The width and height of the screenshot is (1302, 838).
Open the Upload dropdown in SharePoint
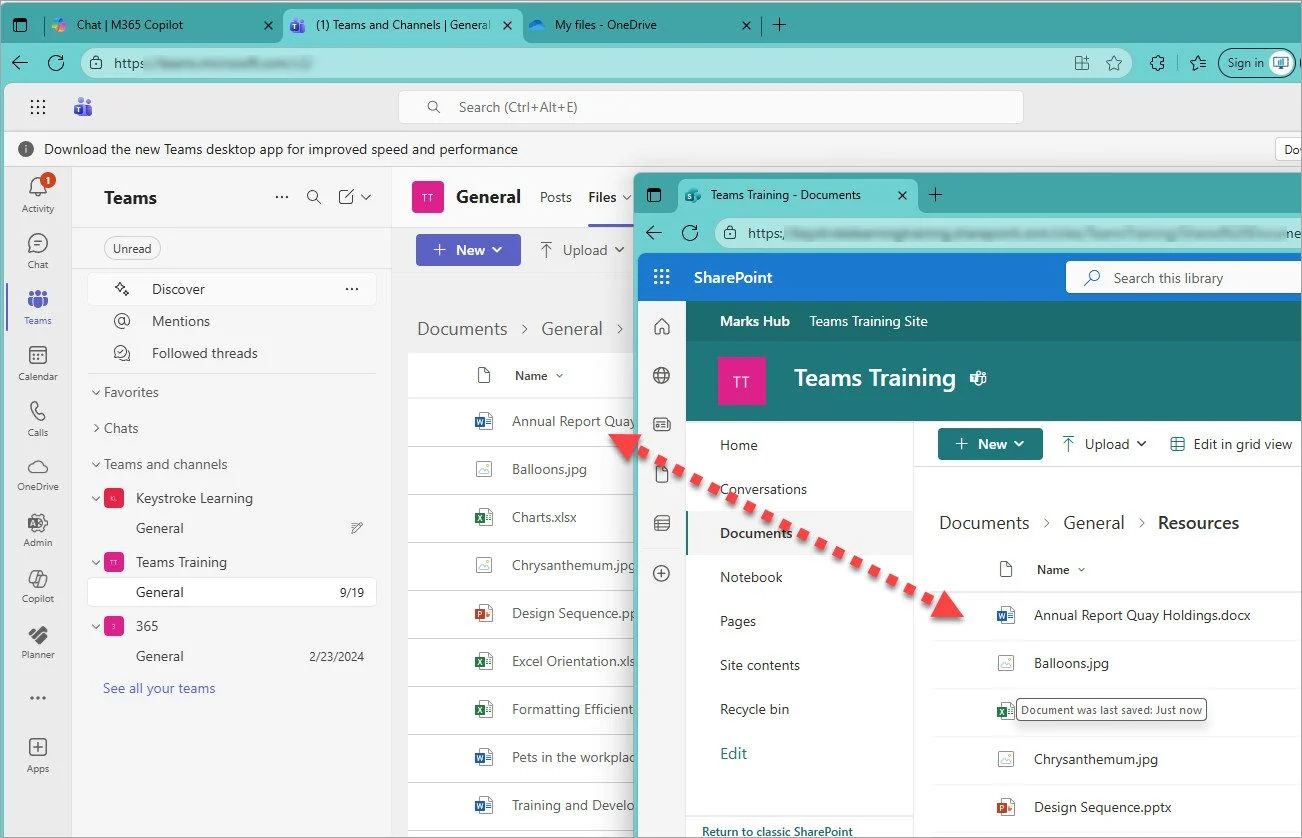click(x=1104, y=444)
